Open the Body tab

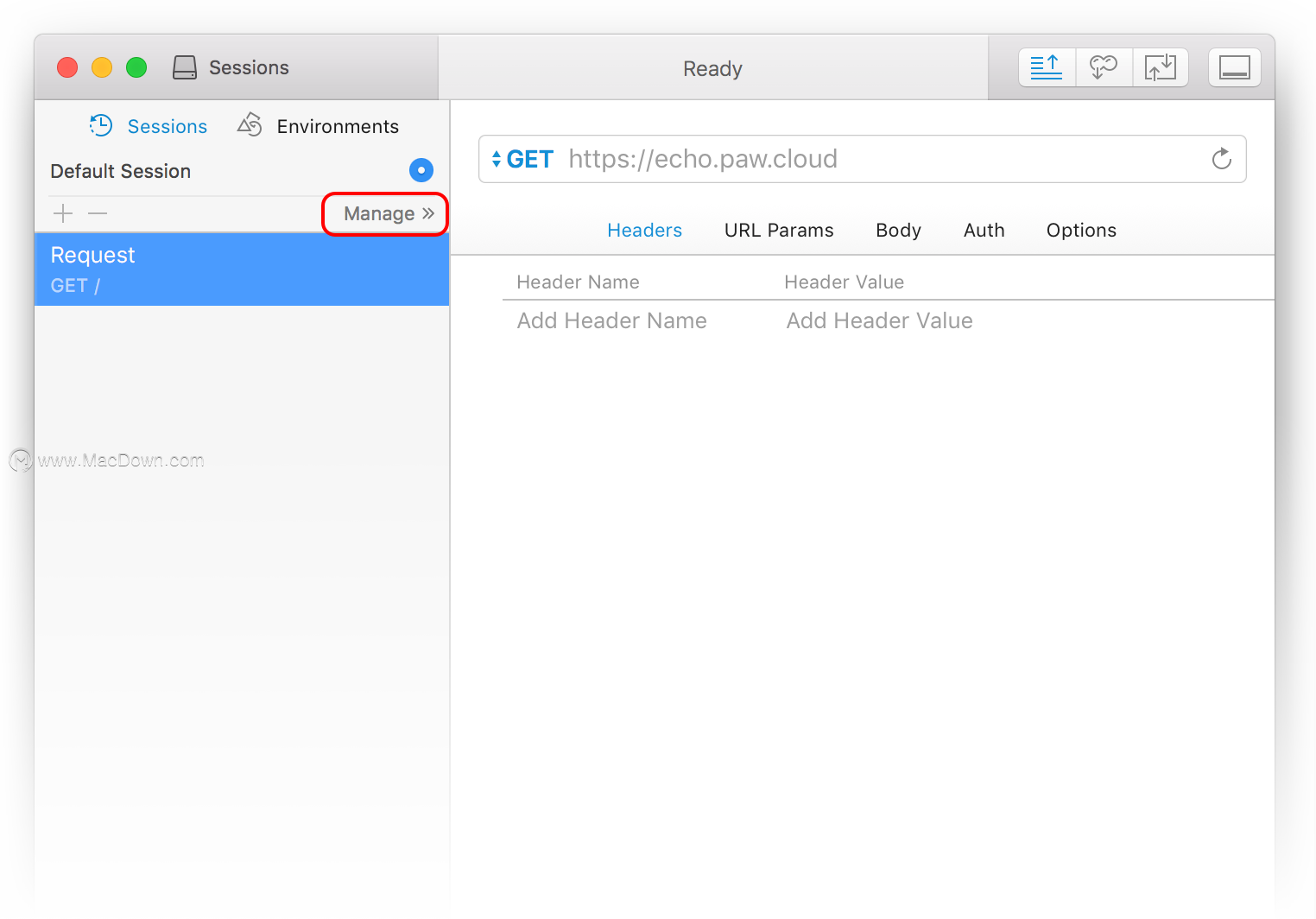pyautogui.click(x=898, y=230)
